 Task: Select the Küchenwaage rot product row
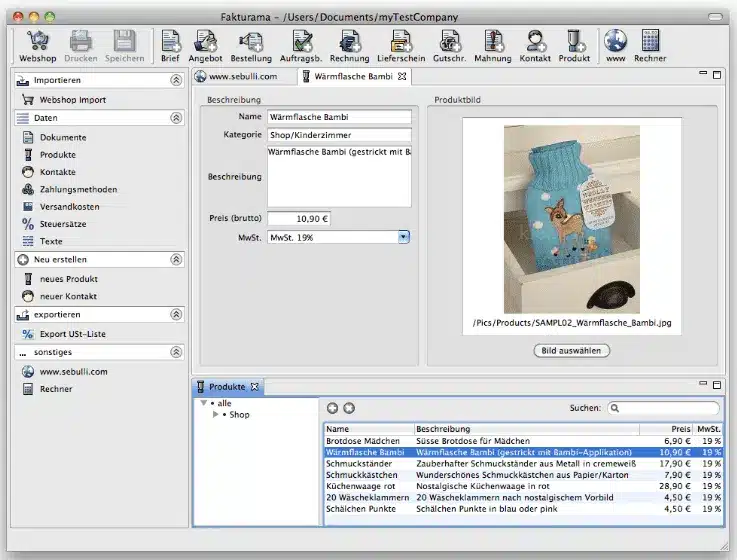click(x=360, y=485)
